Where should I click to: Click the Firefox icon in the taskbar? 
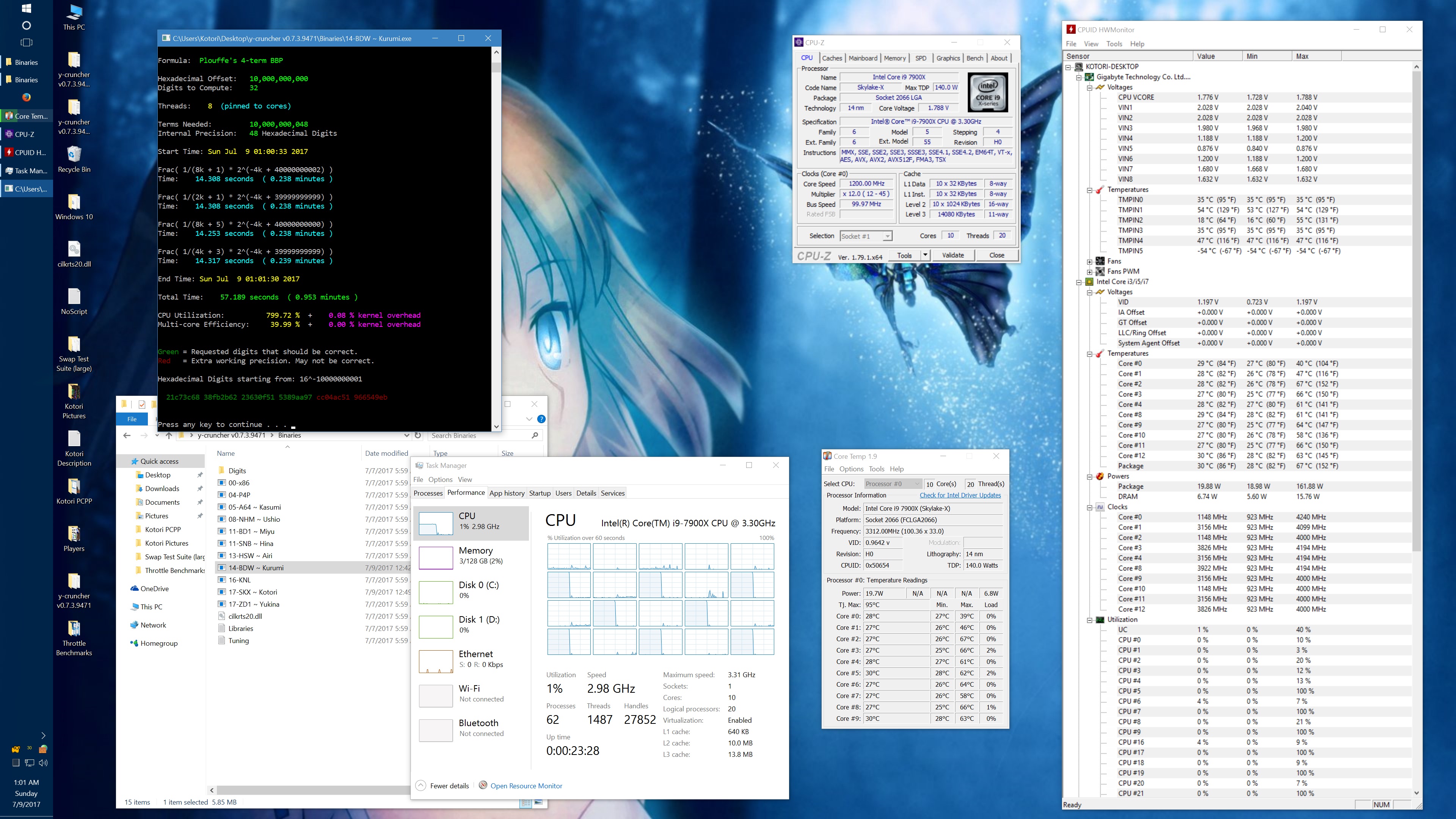[x=26, y=97]
